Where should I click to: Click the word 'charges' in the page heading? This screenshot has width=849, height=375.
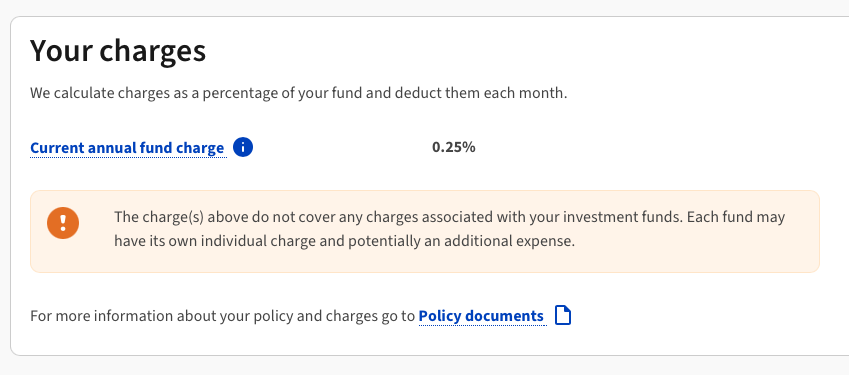[153, 52]
